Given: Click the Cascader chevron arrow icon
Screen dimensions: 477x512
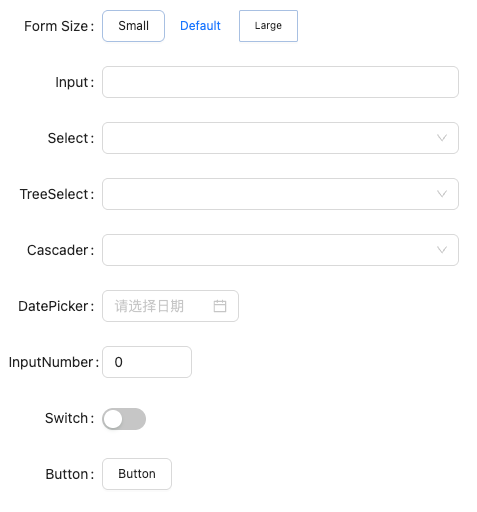Looking at the screenshot, I should click(x=442, y=250).
